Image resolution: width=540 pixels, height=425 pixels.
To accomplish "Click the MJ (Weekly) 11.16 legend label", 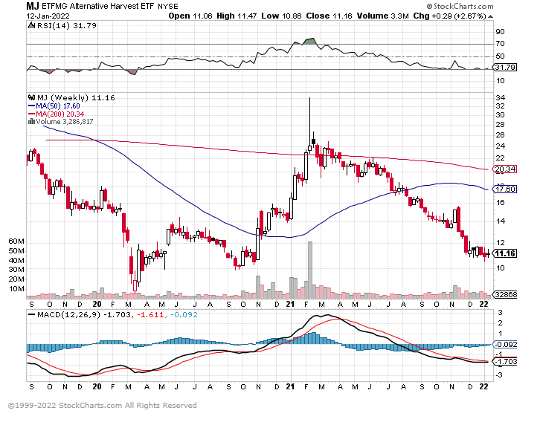I will (x=76, y=98).
